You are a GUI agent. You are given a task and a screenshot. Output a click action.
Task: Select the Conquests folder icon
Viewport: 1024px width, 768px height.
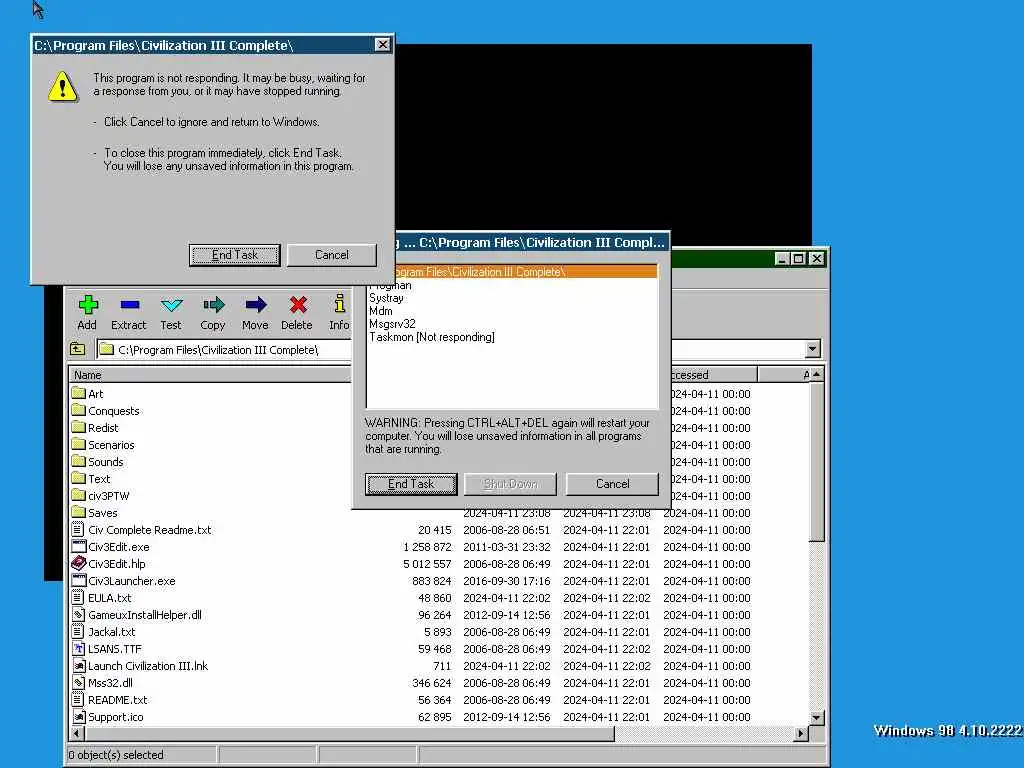(x=78, y=410)
